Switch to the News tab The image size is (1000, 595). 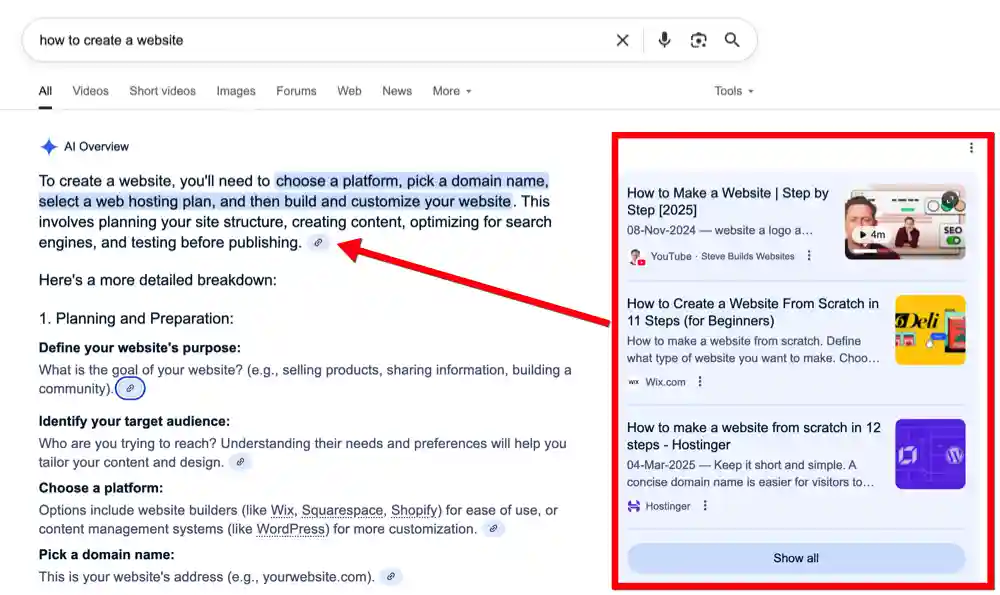397,91
